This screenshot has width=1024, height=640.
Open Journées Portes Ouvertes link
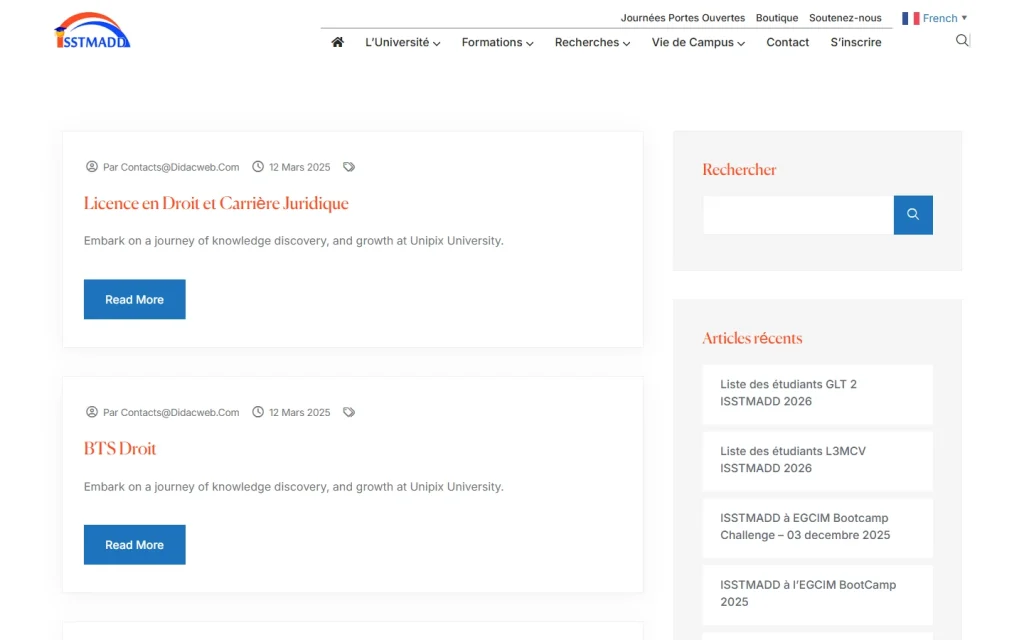point(682,18)
